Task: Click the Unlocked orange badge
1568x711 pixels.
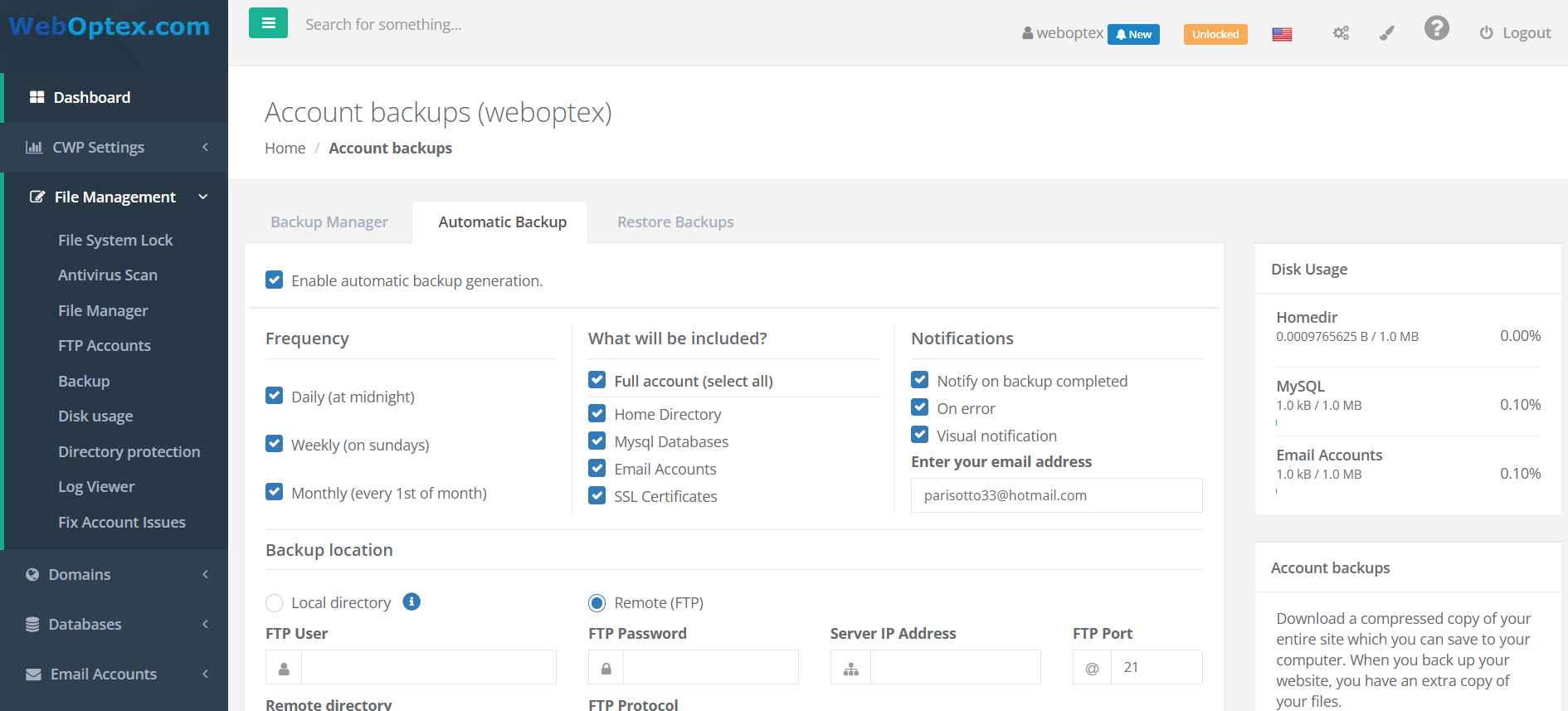Action: (x=1215, y=34)
